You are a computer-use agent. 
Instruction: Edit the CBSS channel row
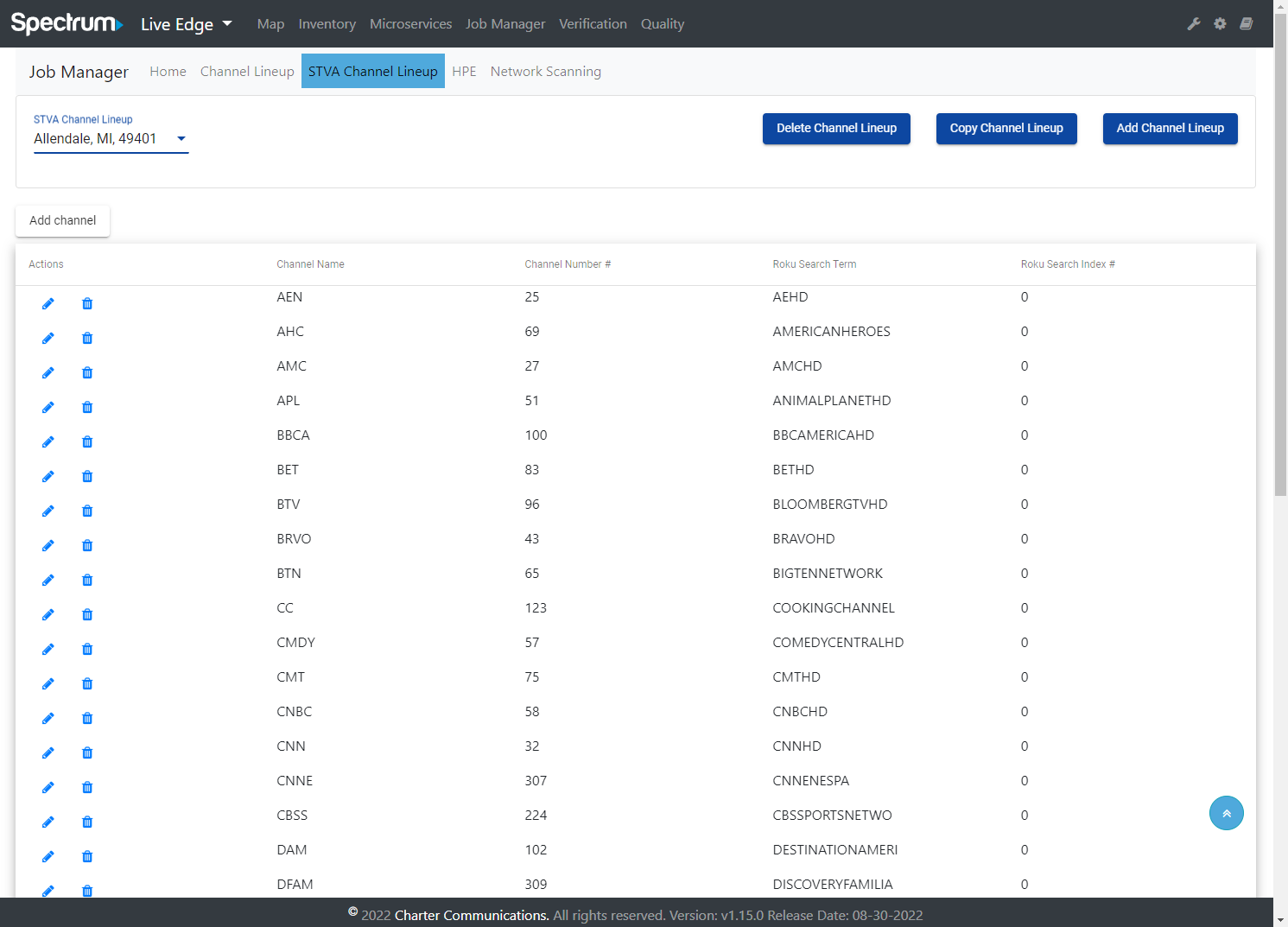(x=48, y=822)
